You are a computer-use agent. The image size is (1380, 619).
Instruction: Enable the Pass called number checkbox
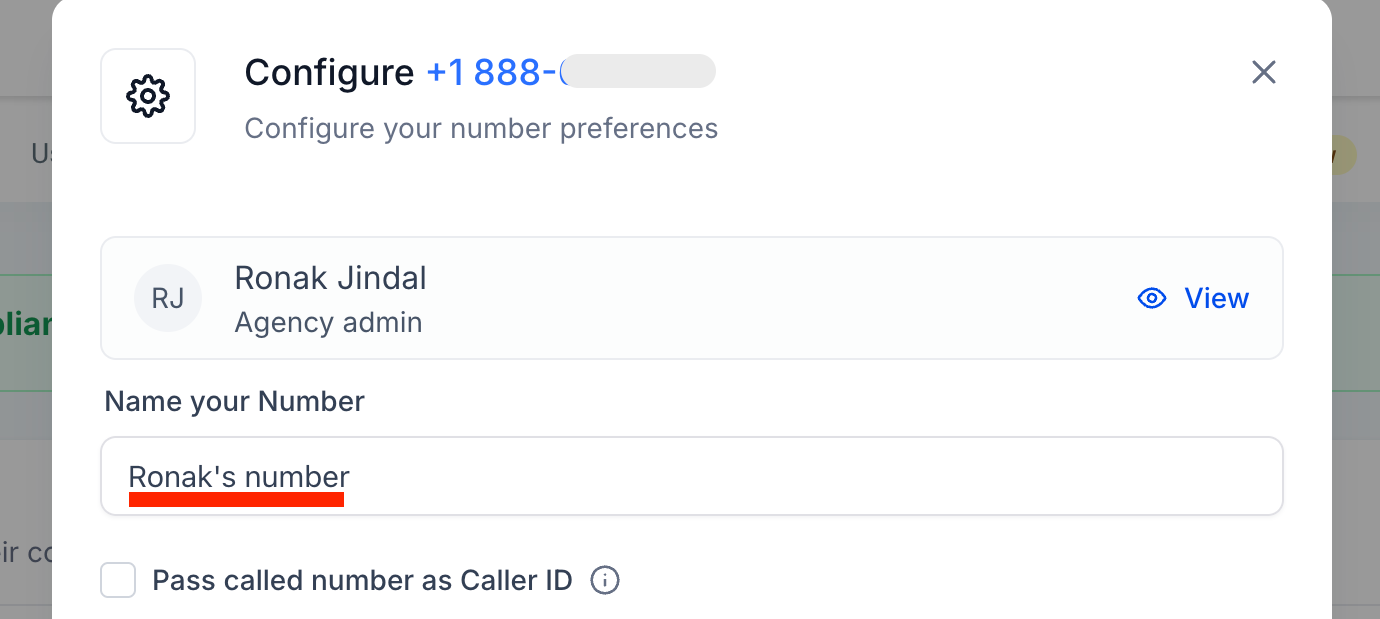(x=118, y=580)
